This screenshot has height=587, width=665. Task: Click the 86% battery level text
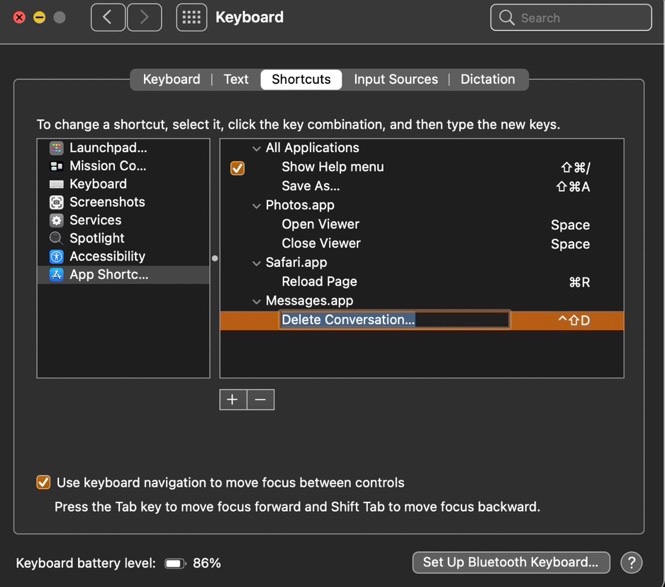[x=207, y=563]
